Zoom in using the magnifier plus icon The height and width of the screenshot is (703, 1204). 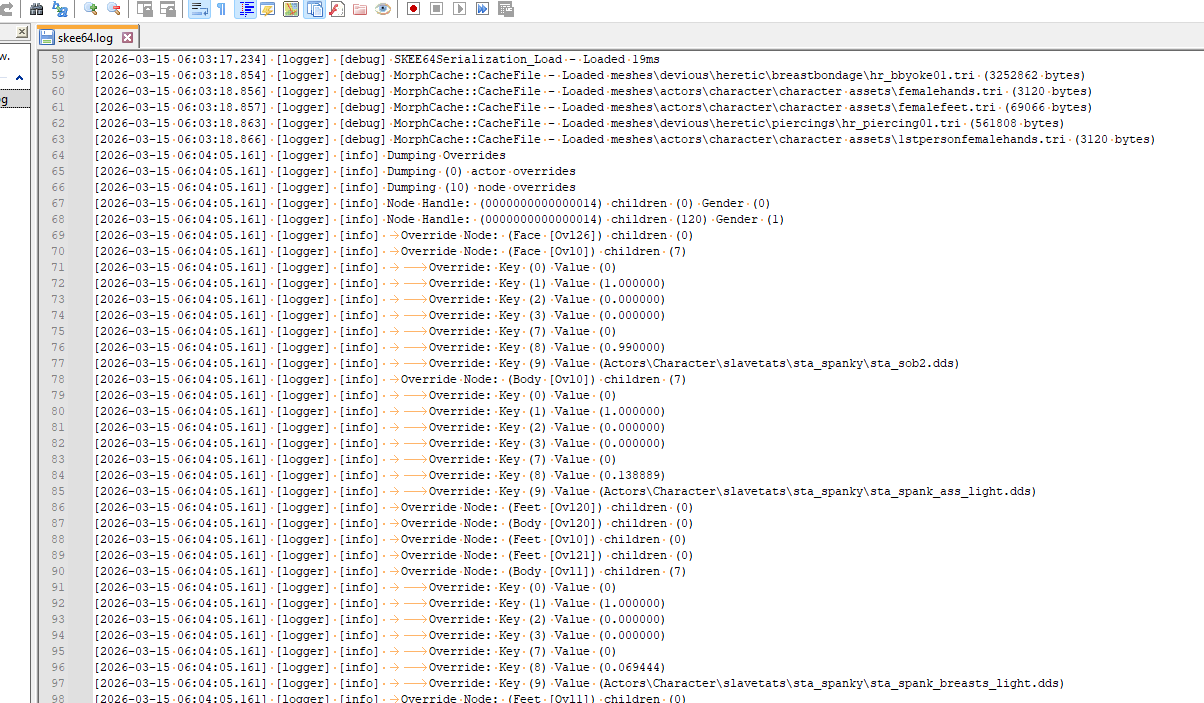click(x=91, y=9)
